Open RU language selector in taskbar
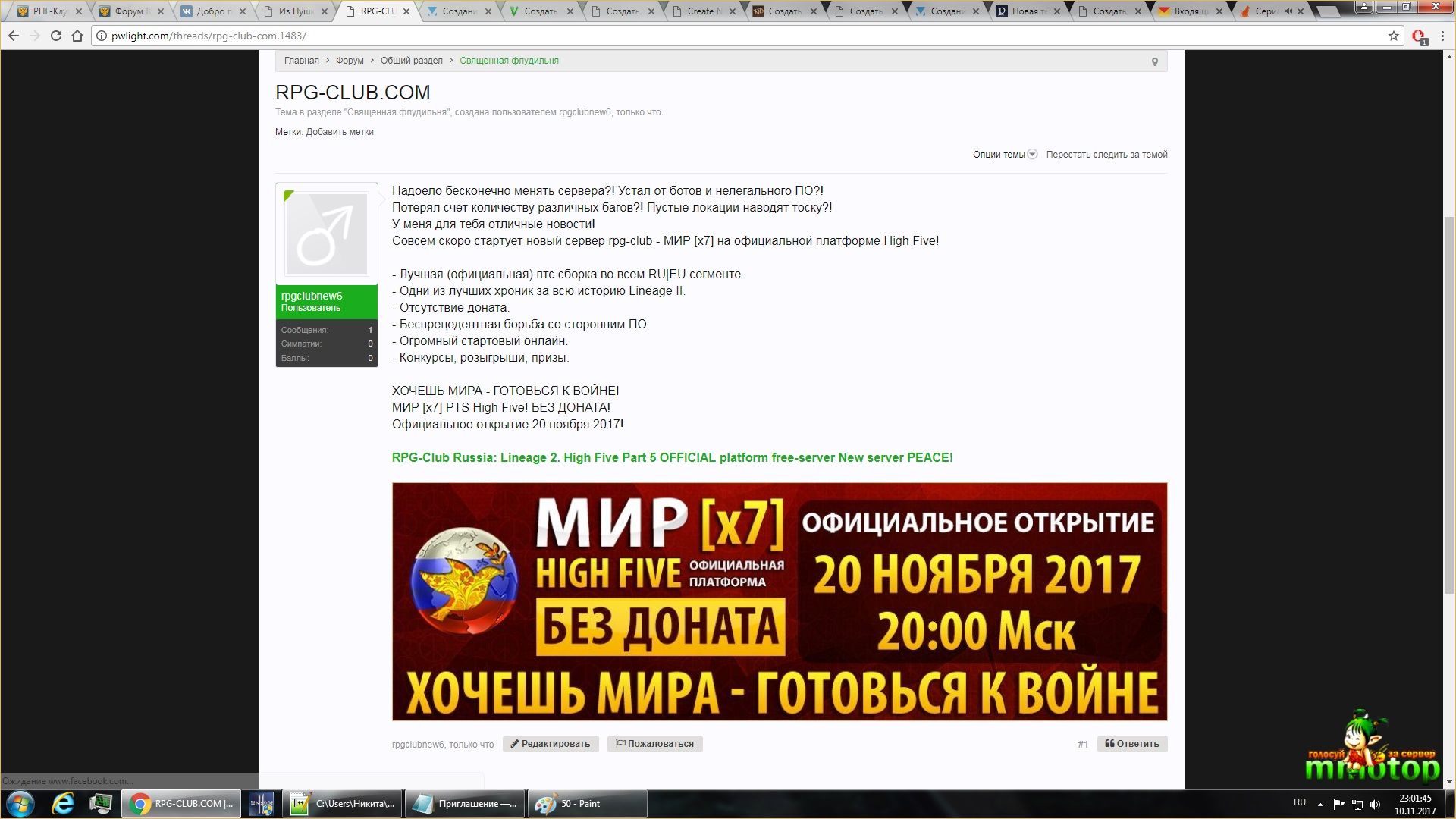The height and width of the screenshot is (819, 1456). (x=1300, y=802)
